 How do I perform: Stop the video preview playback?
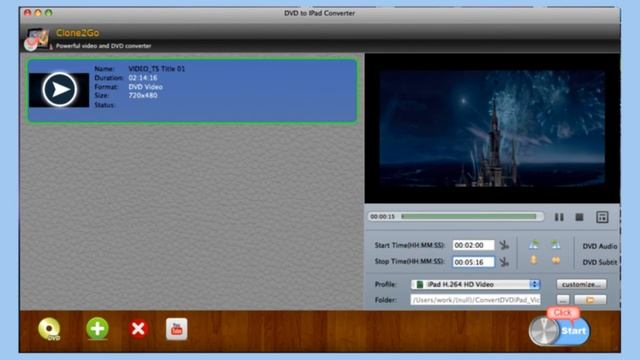[x=579, y=217]
